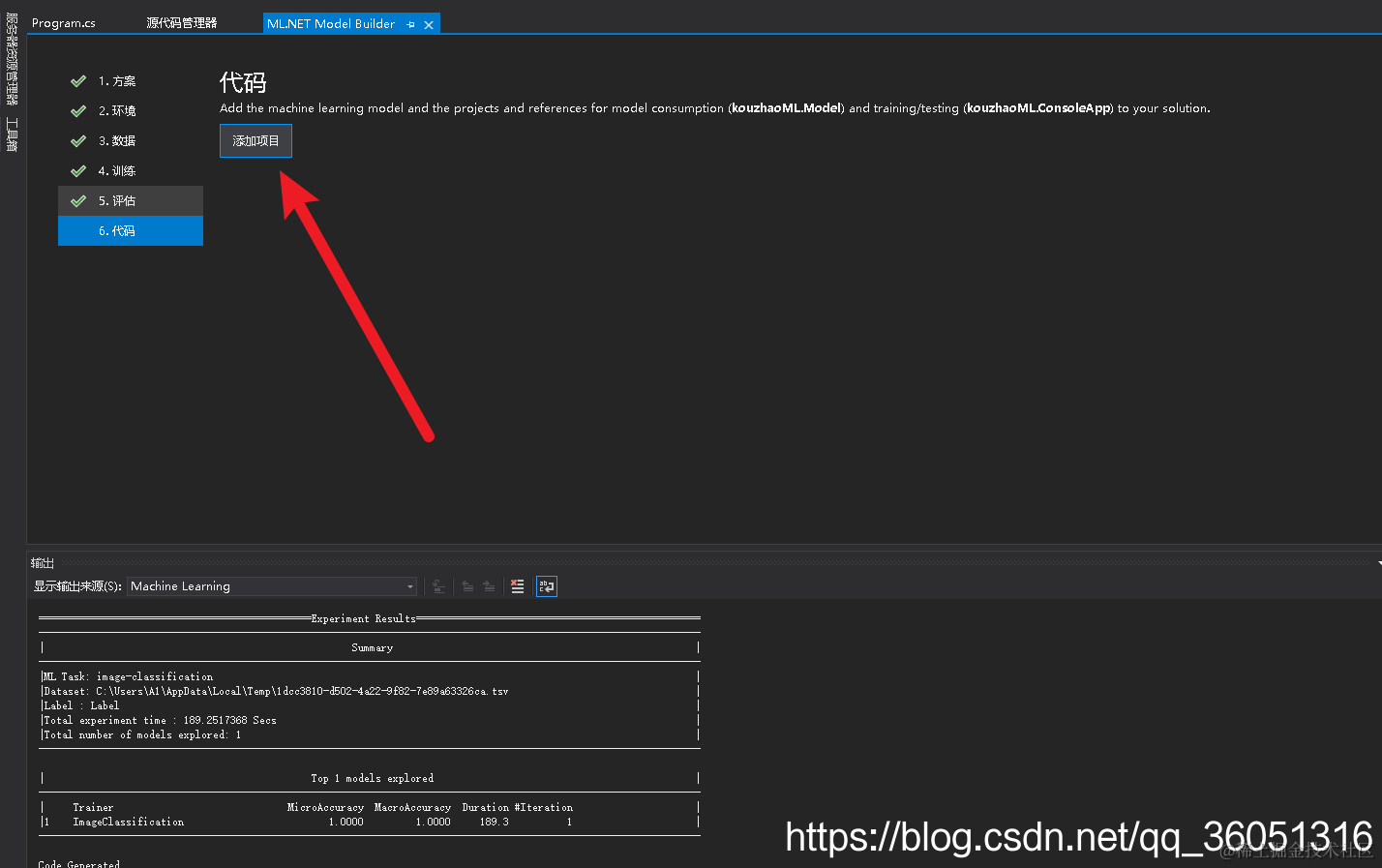Click Find message in code icon
This screenshot has height=868, width=1382.
tap(438, 586)
